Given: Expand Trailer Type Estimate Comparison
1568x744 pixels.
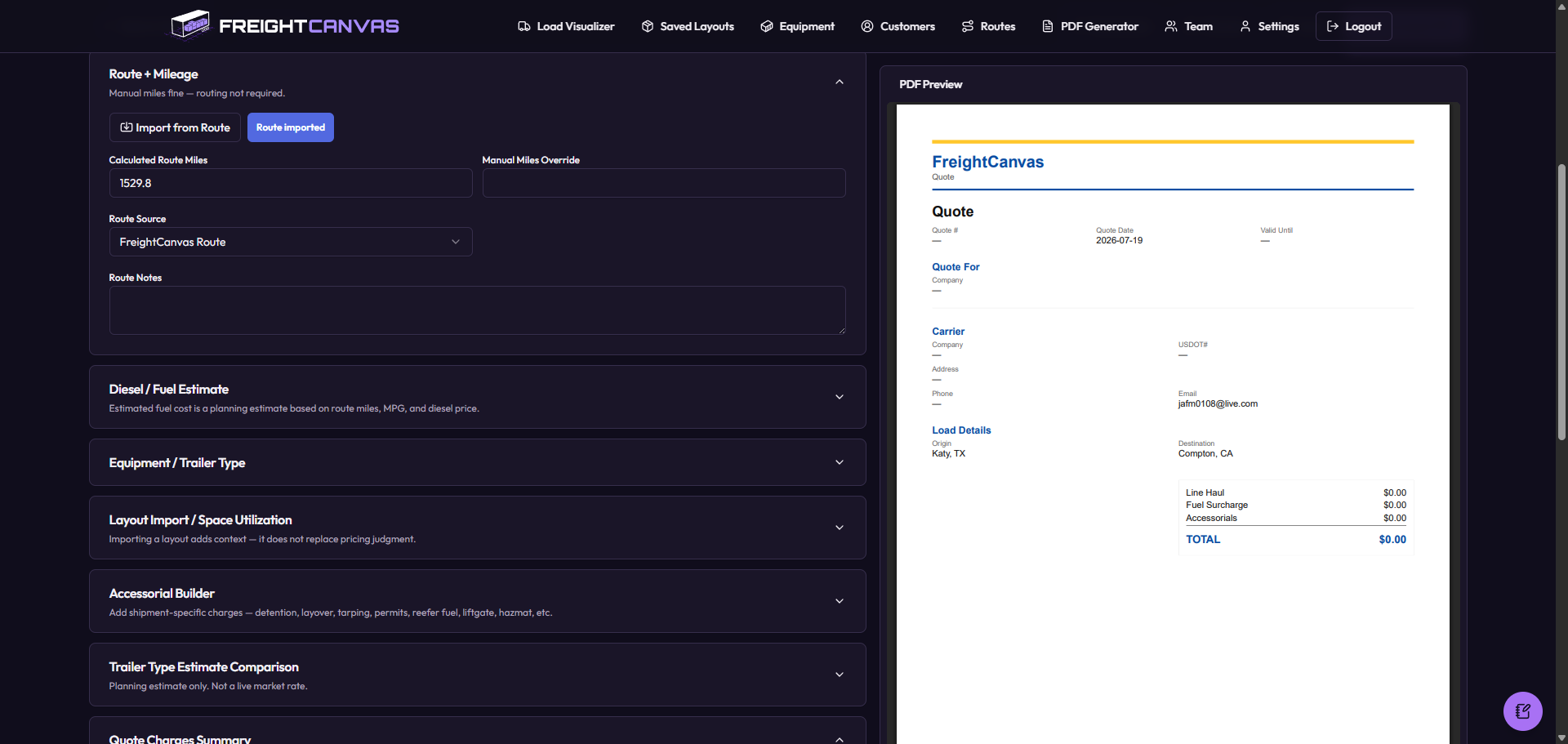Looking at the screenshot, I should 840,675.
